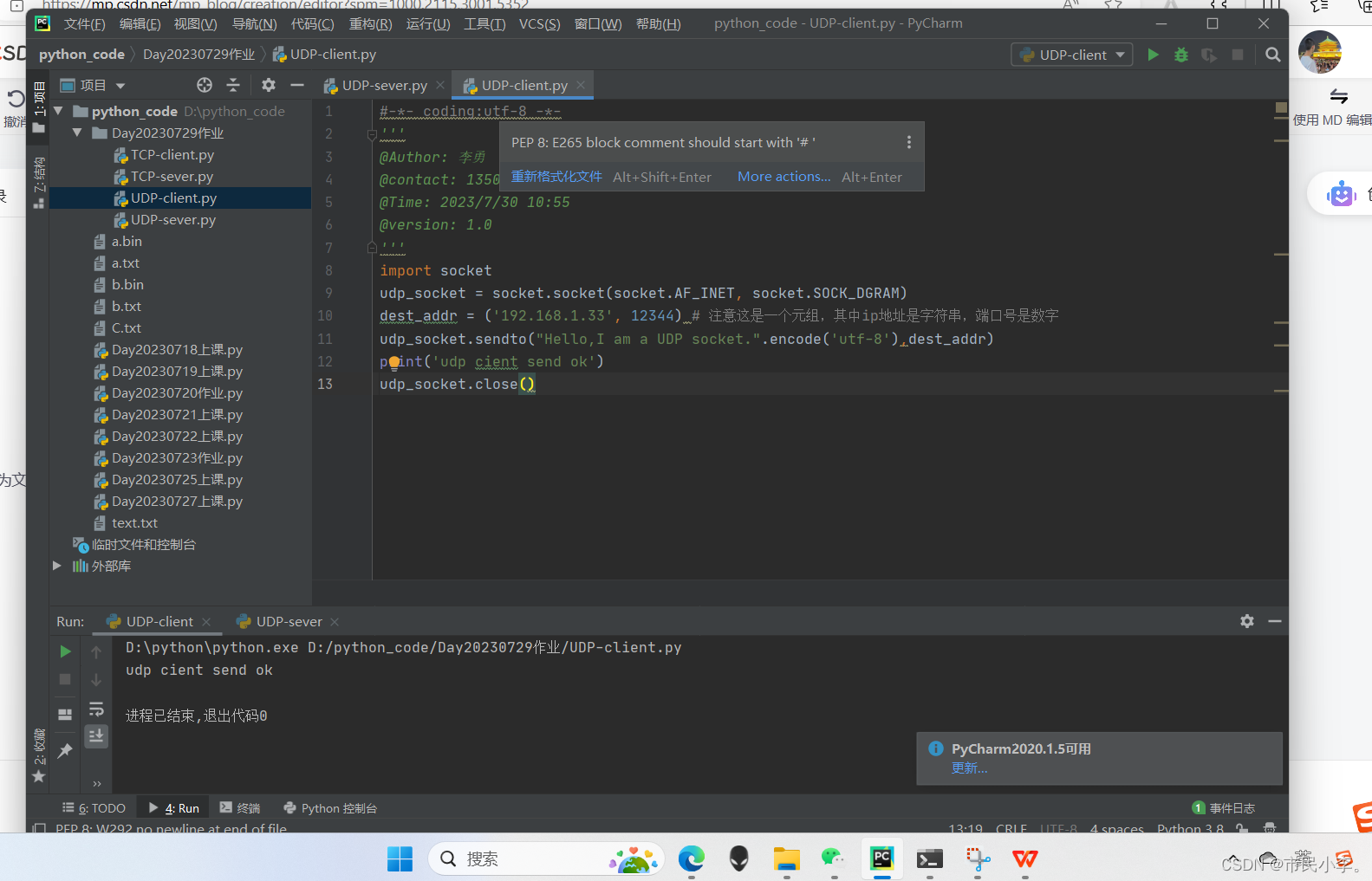Image resolution: width=1372 pixels, height=881 pixels.
Task: Click 更新... link in PyCharm notification
Action: pos(969,768)
